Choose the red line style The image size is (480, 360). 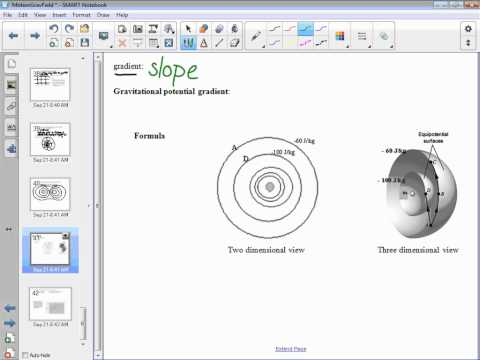click(290, 29)
